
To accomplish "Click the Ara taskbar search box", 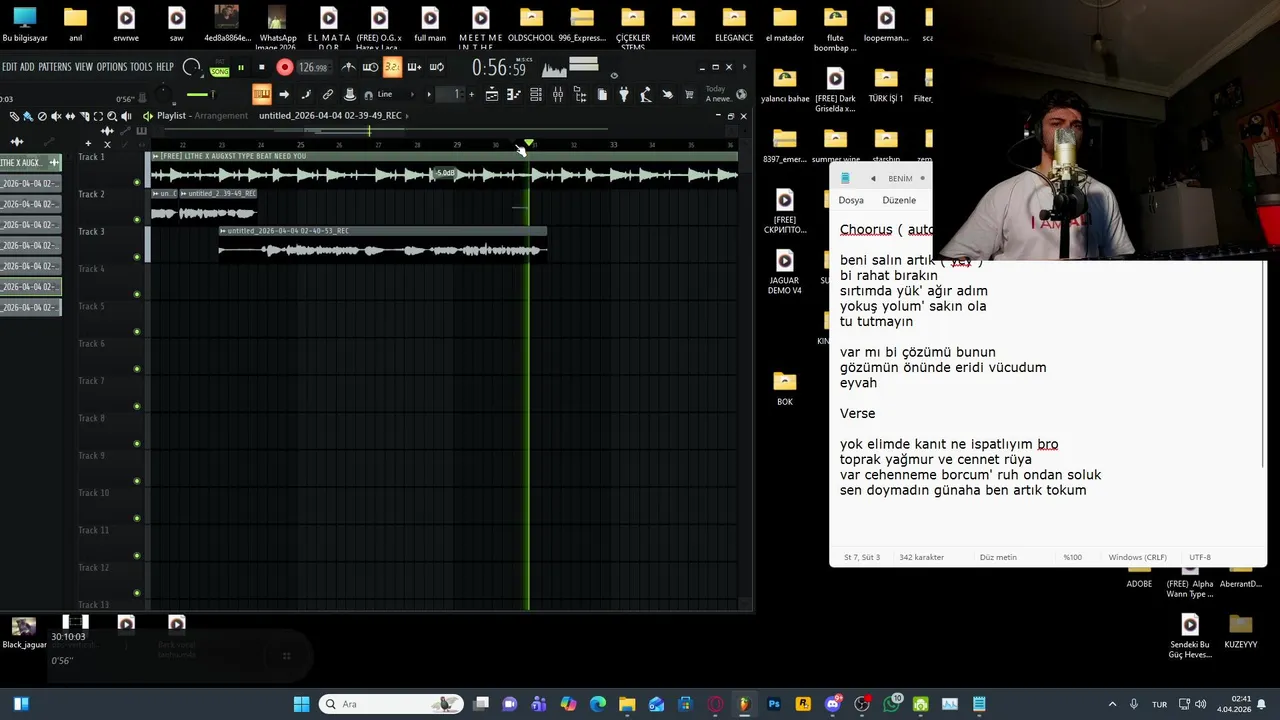I will pyautogui.click(x=392, y=704).
